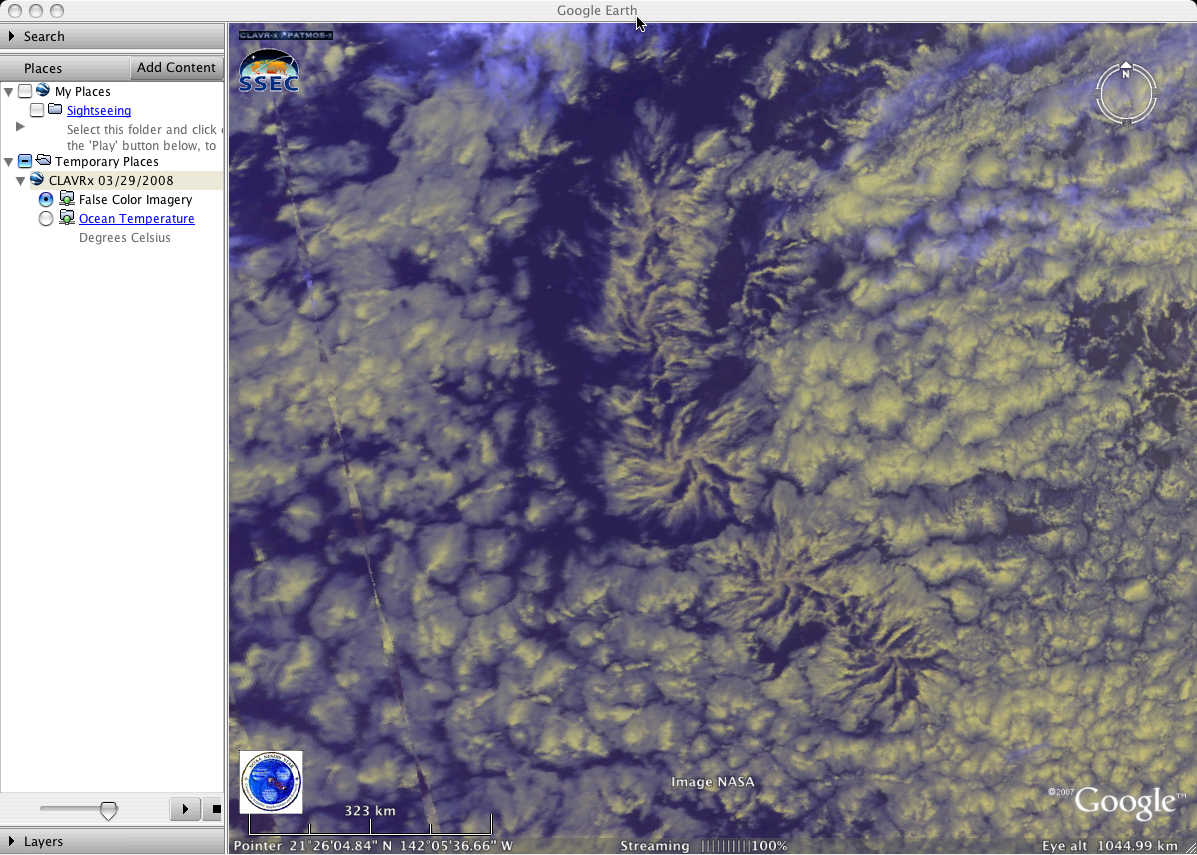Click the compass N north-up control
The height and width of the screenshot is (855, 1197).
(x=1126, y=73)
